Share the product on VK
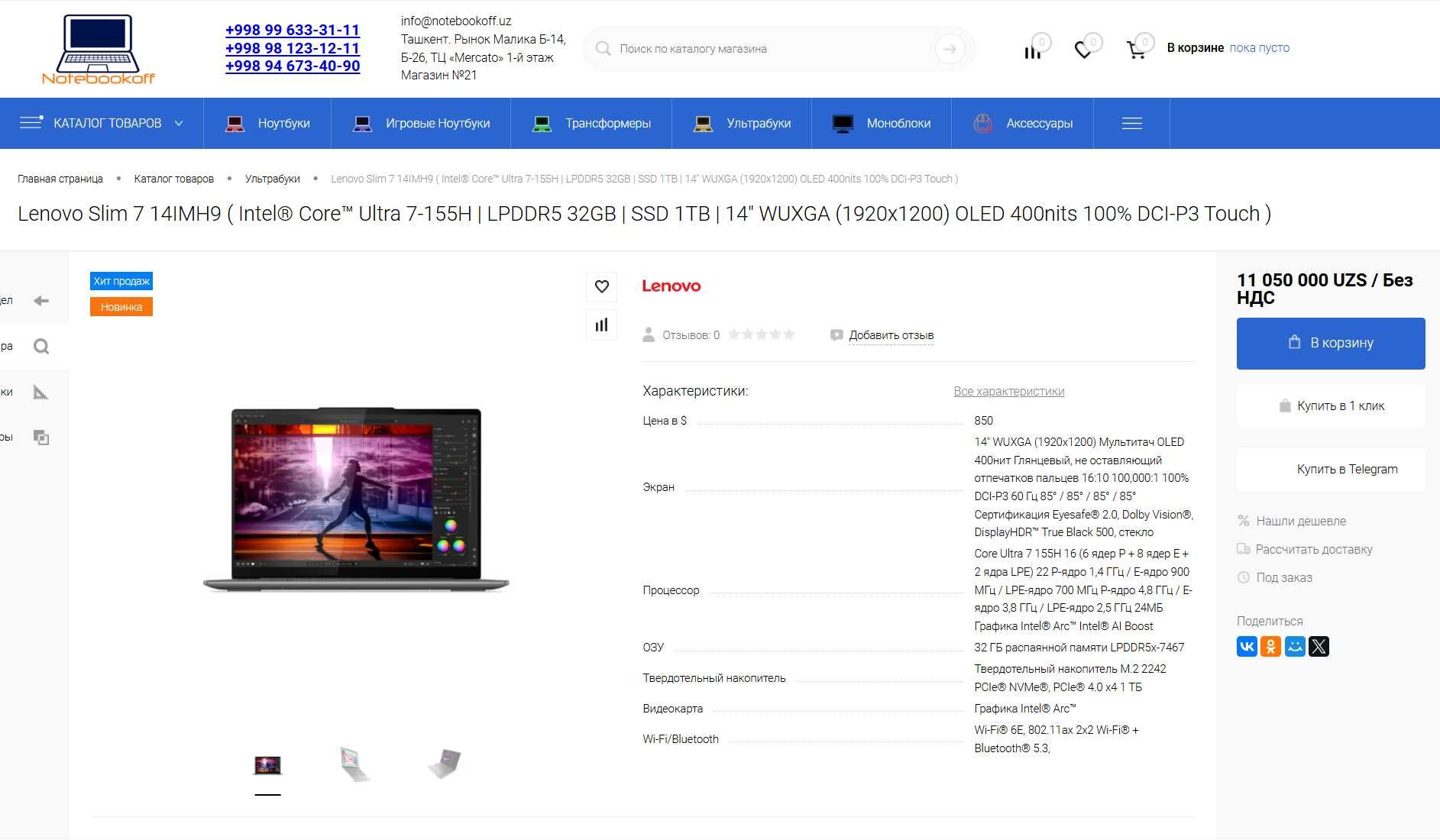The image size is (1440, 840). [x=1247, y=647]
